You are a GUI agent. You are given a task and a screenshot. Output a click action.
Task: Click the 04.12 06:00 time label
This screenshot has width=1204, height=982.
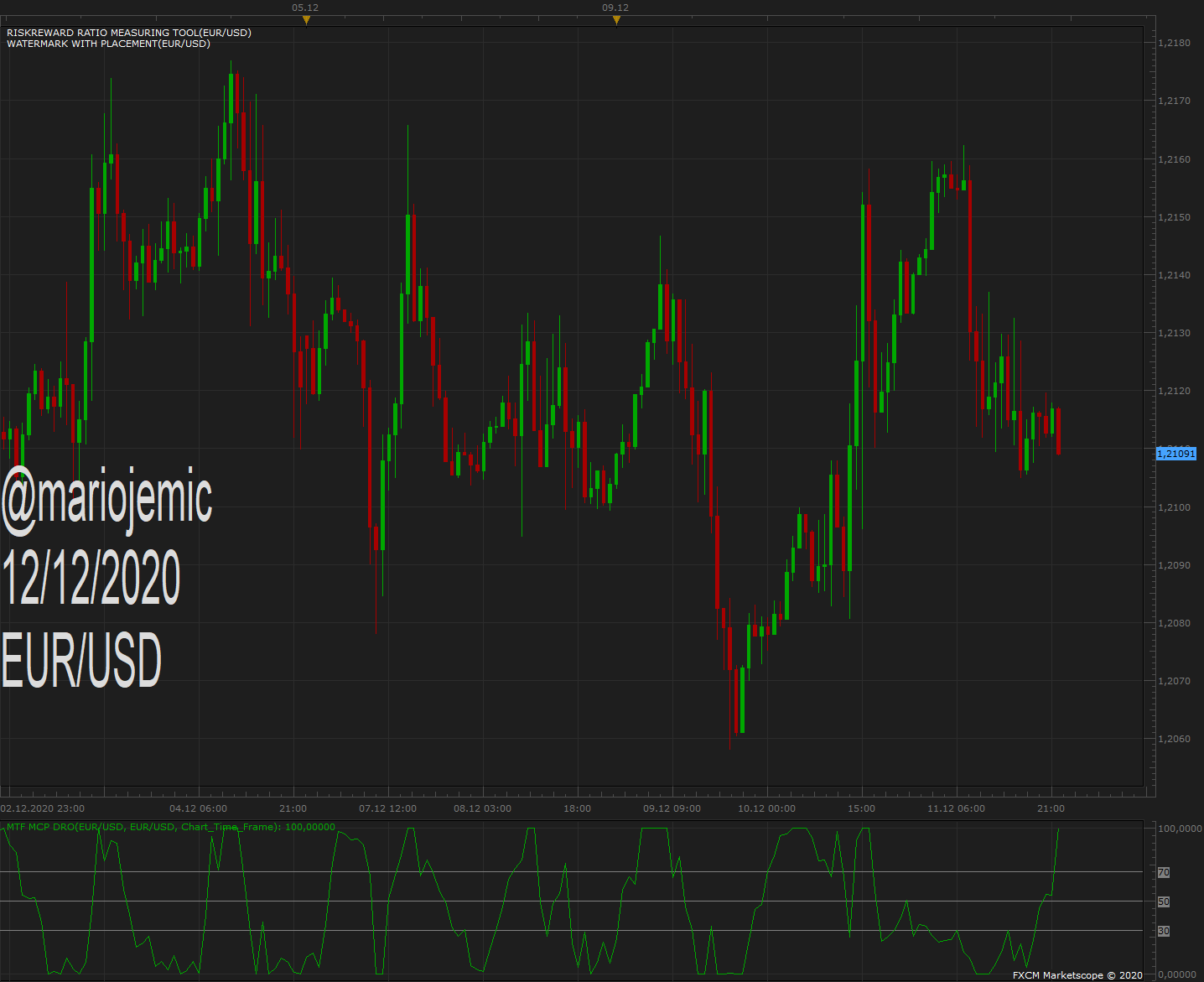[199, 808]
